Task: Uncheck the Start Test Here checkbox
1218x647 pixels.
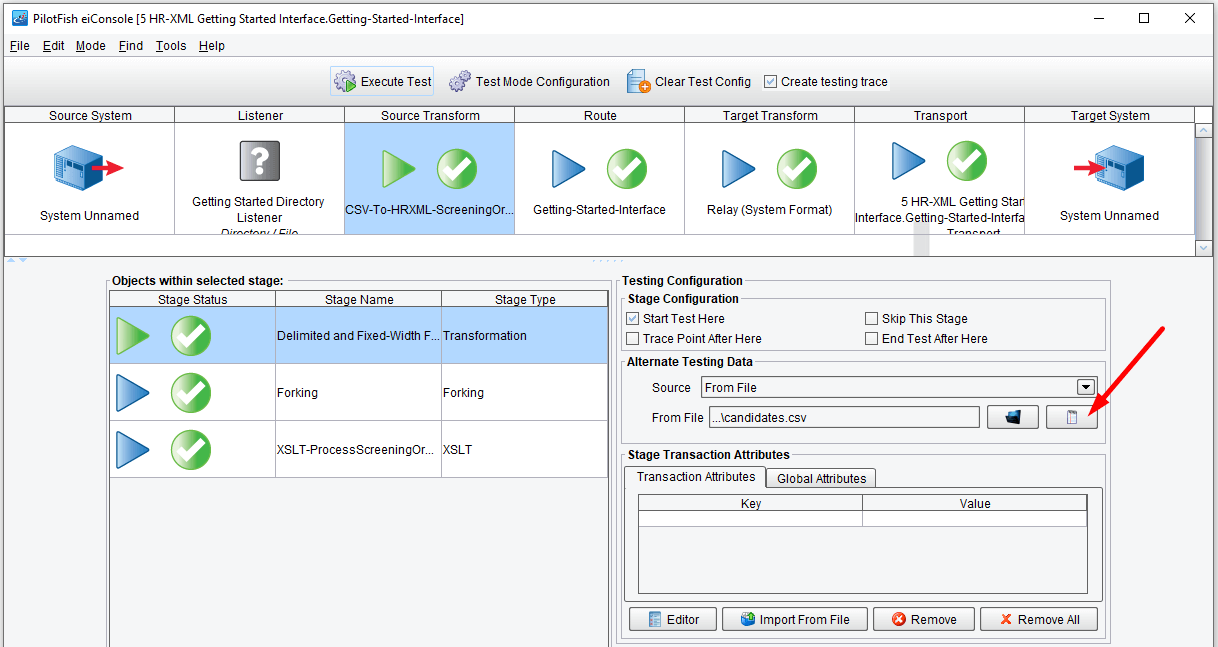Action: click(632, 319)
